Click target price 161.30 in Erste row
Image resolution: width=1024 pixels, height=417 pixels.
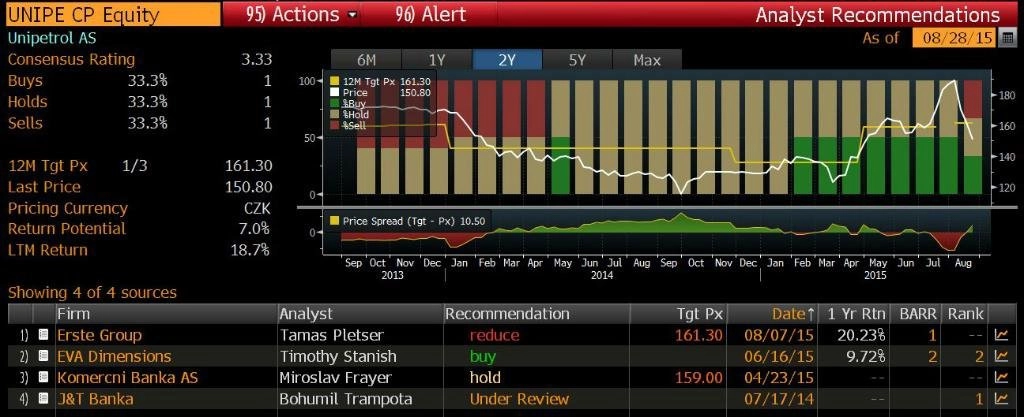tap(700, 335)
